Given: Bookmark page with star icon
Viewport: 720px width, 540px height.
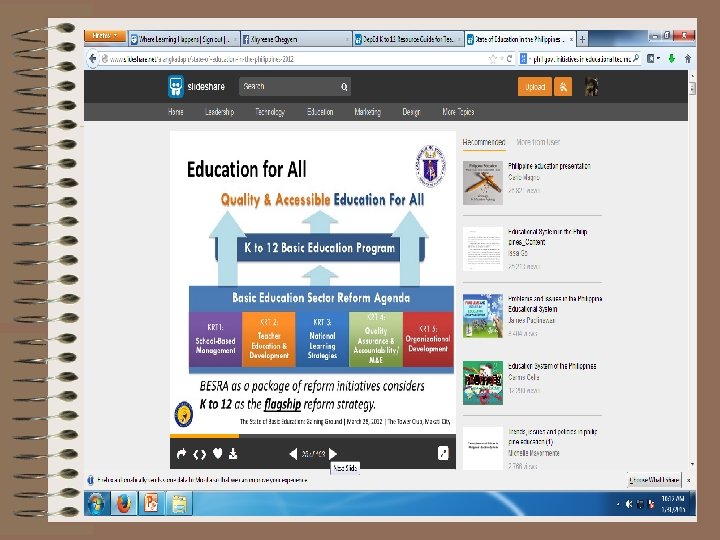Looking at the screenshot, I should coord(493,59).
